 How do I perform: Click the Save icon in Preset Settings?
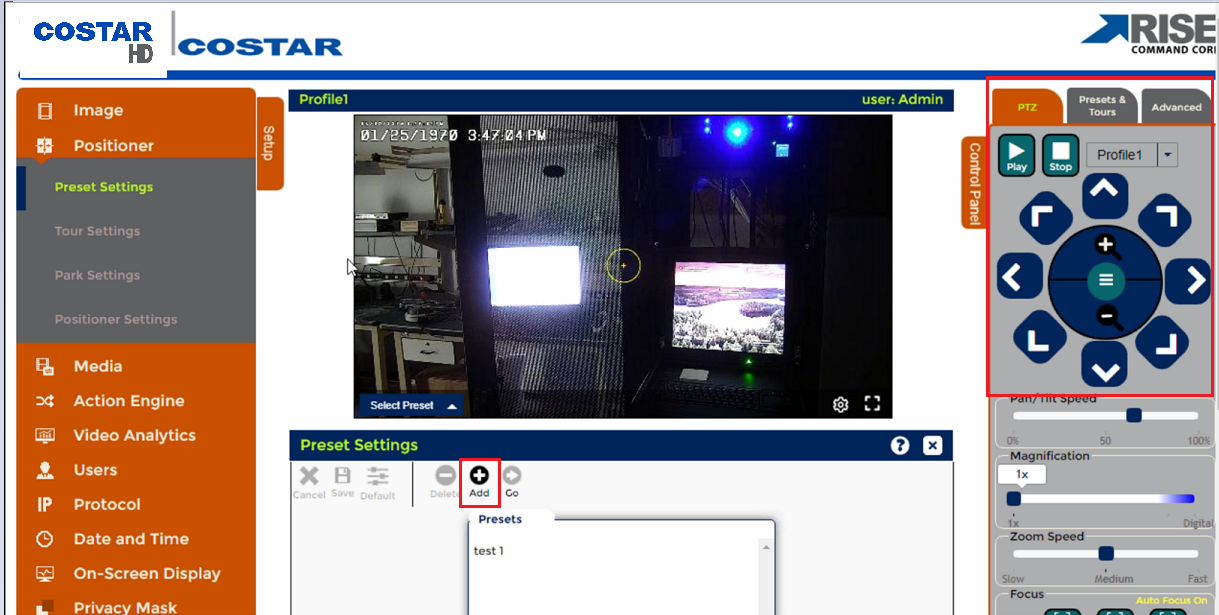pyautogui.click(x=342, y=482)
